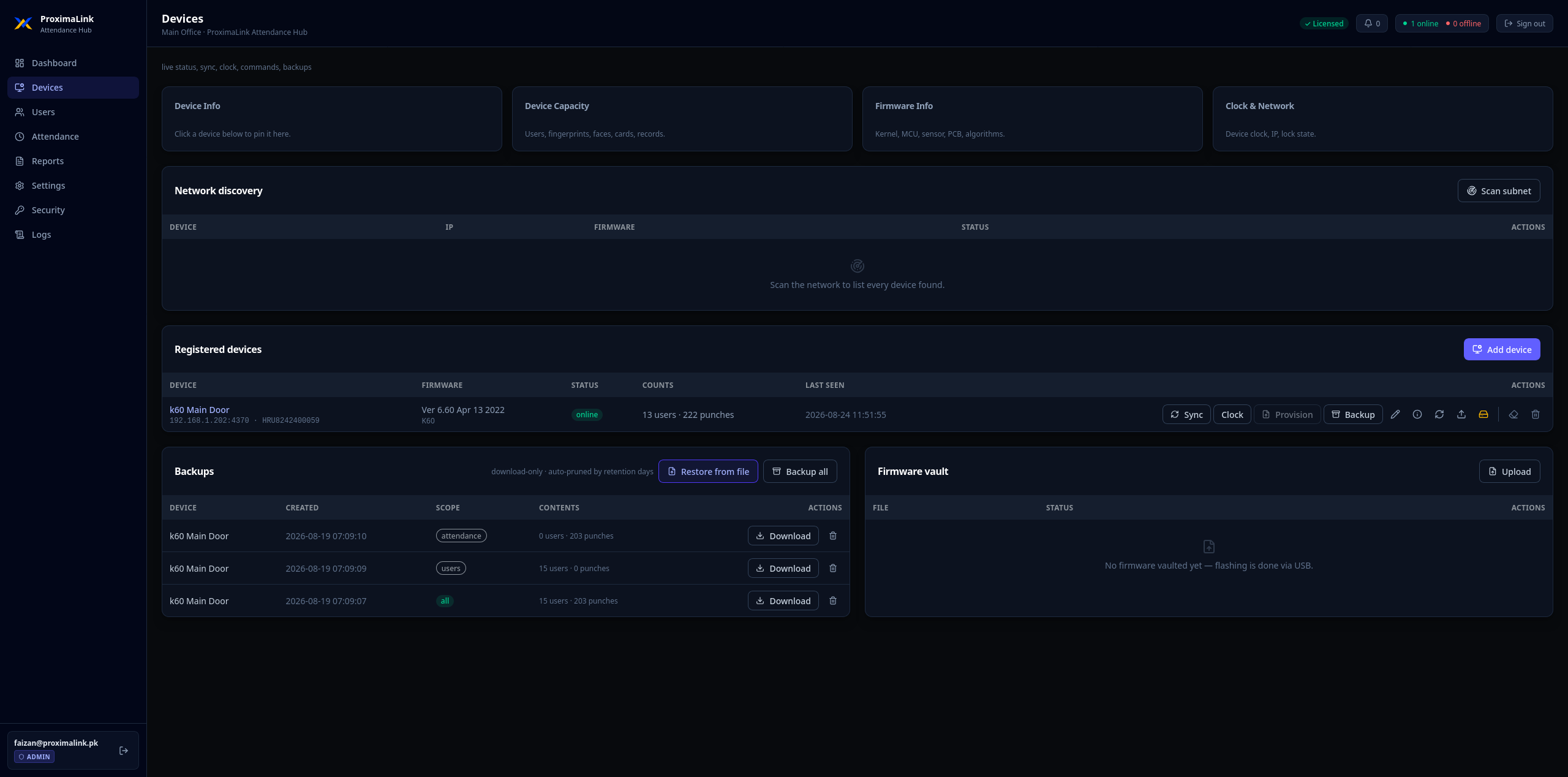
Task: Open Settings from the sidebar
Action: pos(73,186)
